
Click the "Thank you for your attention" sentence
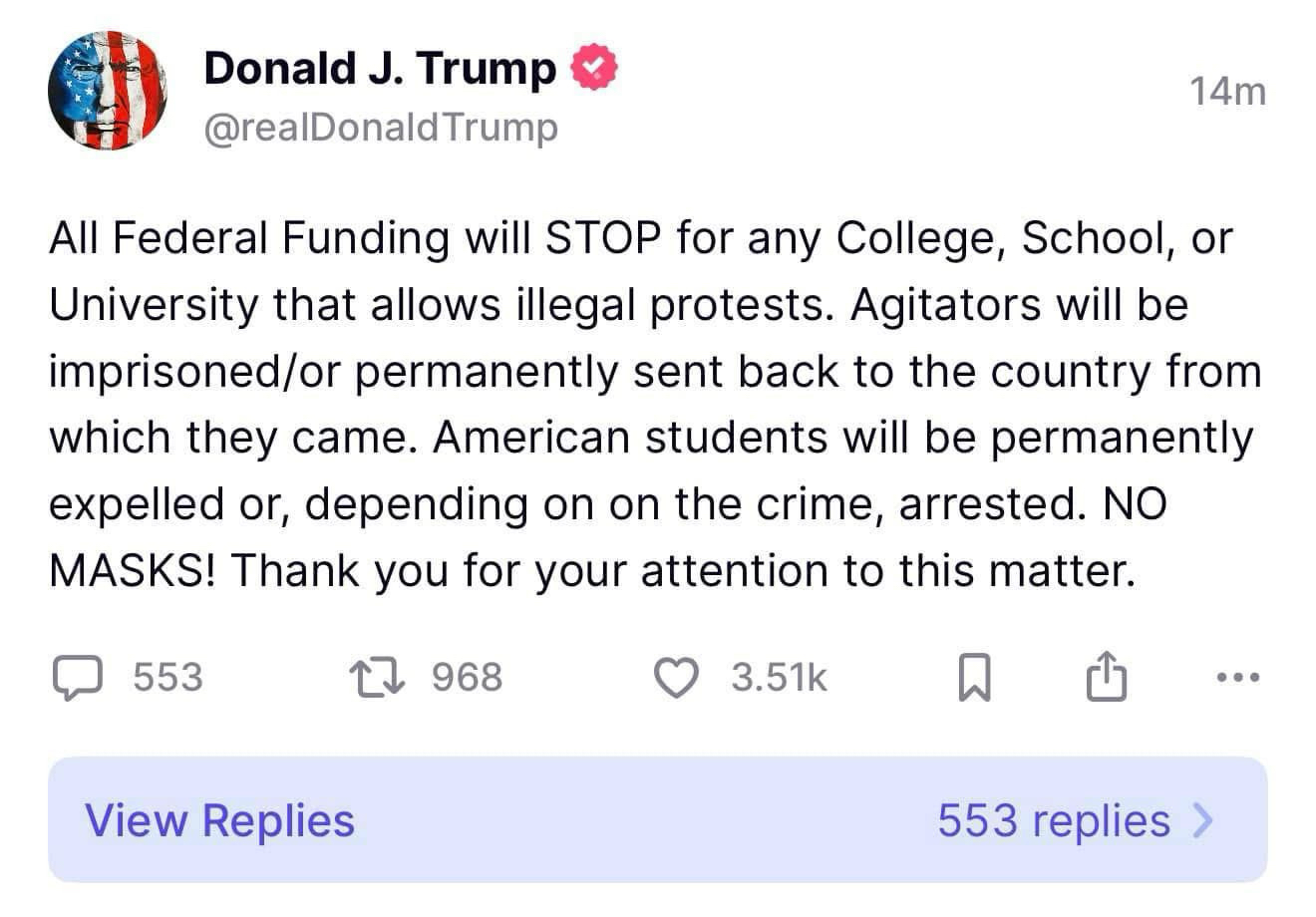[684, 571]
